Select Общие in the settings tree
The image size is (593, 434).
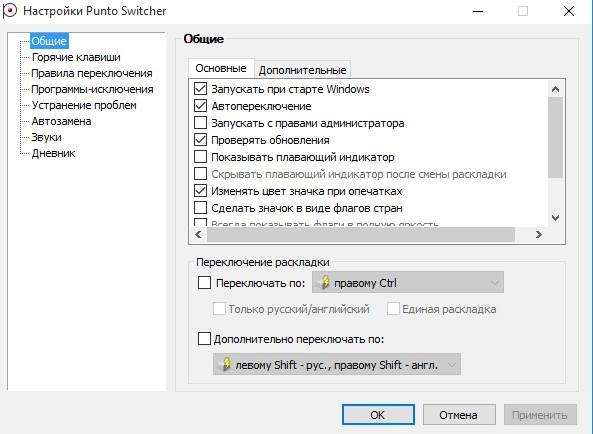coord(49,41)
